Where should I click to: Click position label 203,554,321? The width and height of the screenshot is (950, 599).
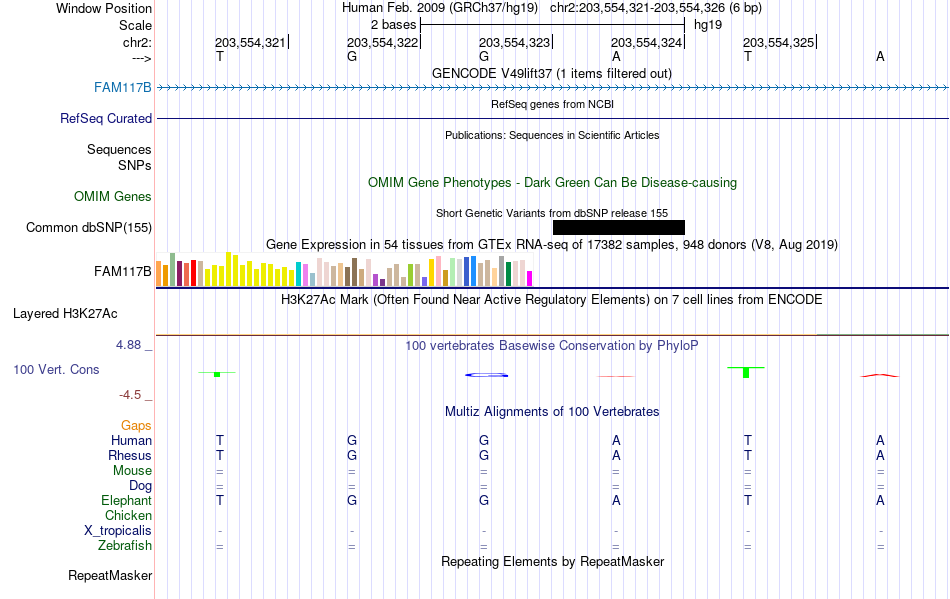coord(250,42)
